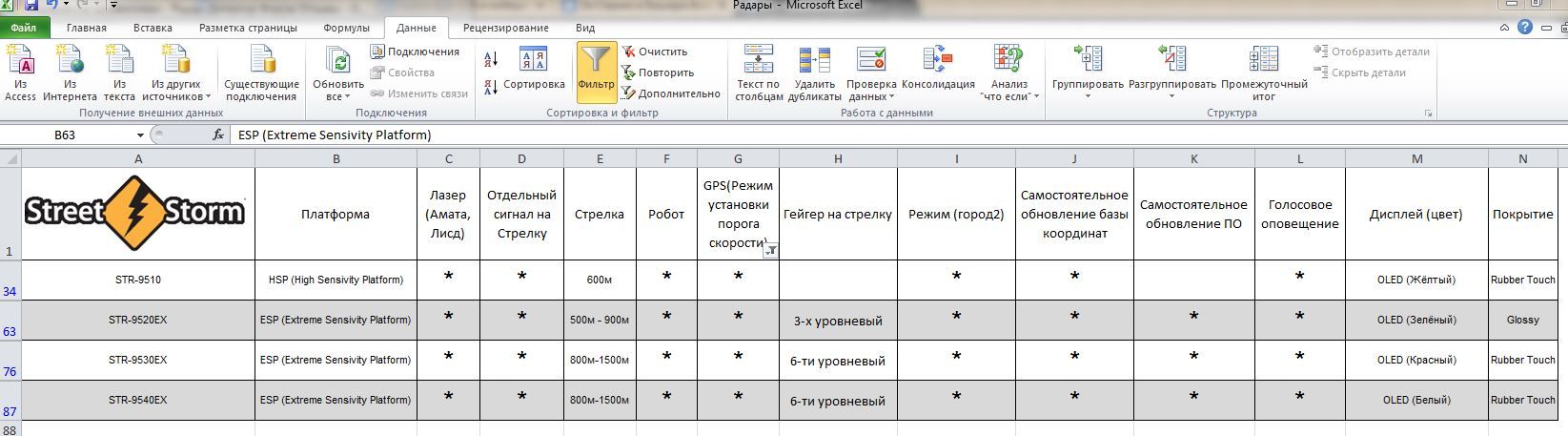
Task: Click the Name Box showing B63
Action: [65, 135]
